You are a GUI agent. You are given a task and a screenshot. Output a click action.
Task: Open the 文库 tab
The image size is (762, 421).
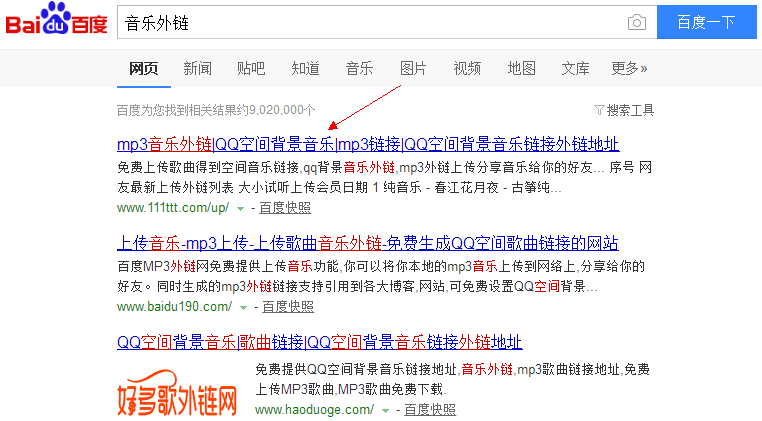click(x=575, y=69)
